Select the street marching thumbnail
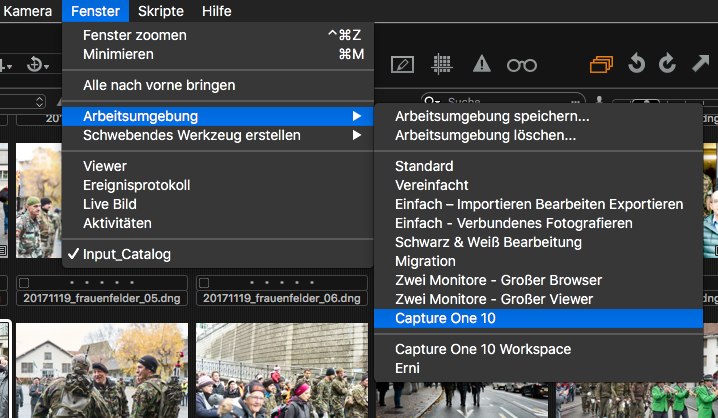The height and width of the screenshot is (418, 718). [x=462, y=398]
